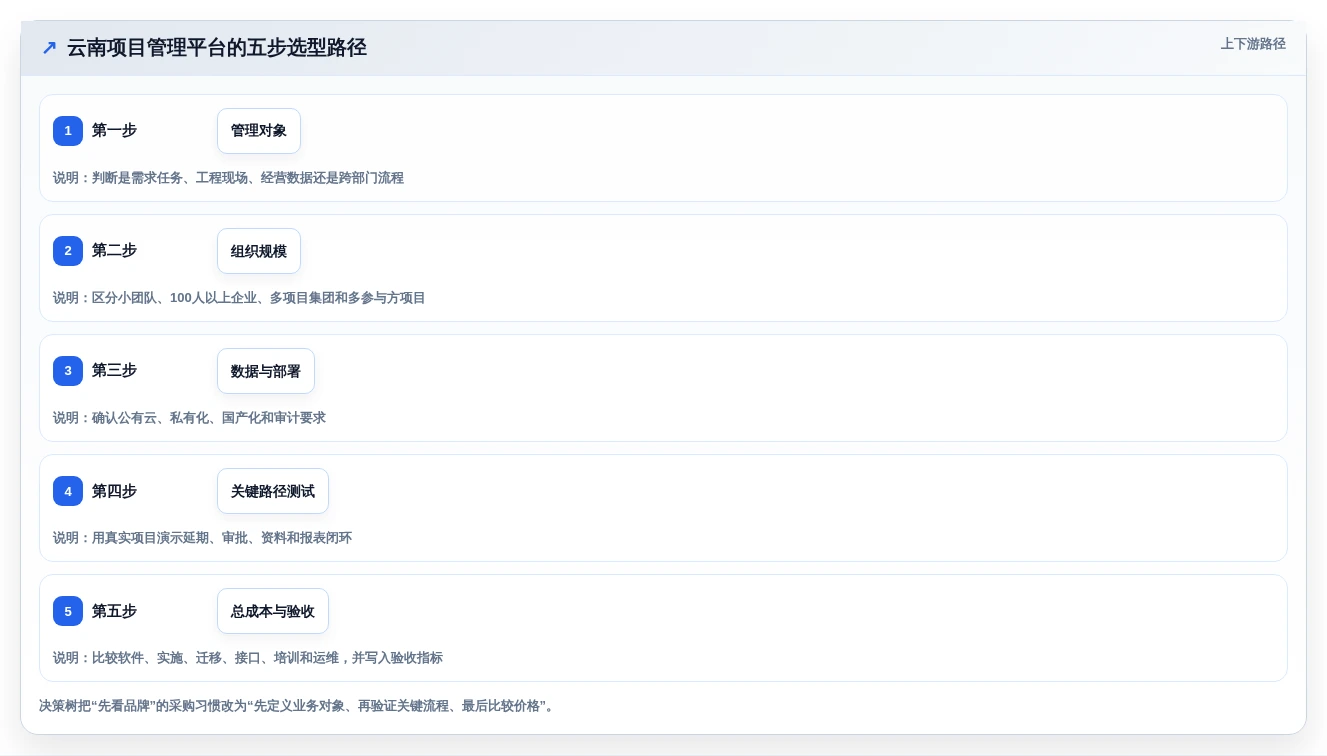The height and width of the screenshot is (756, 1327).
Task: Click the description starting 说明：用真实项目演示
Action: (202, 538)
